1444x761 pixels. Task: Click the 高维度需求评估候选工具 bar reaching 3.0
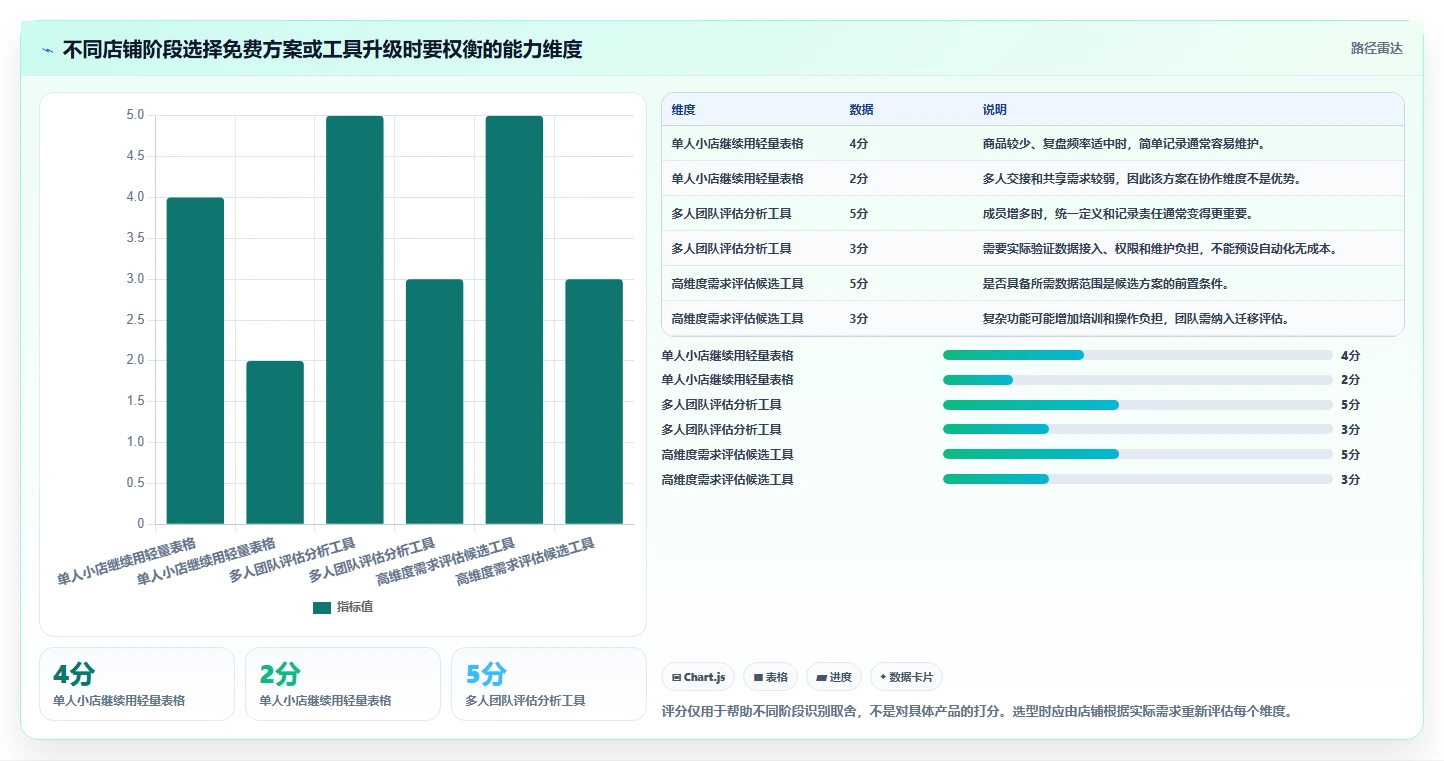click(x=594, y=401)
